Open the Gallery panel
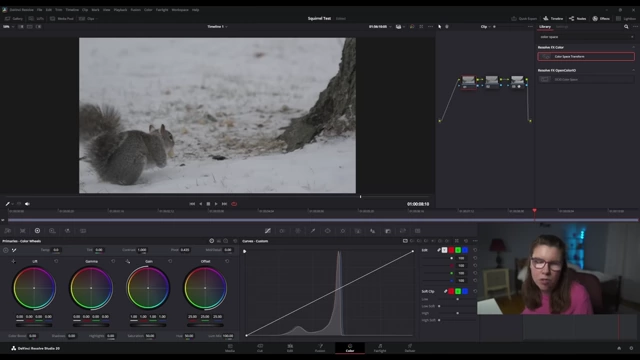640x360 pixels. [x=14, y=18]
